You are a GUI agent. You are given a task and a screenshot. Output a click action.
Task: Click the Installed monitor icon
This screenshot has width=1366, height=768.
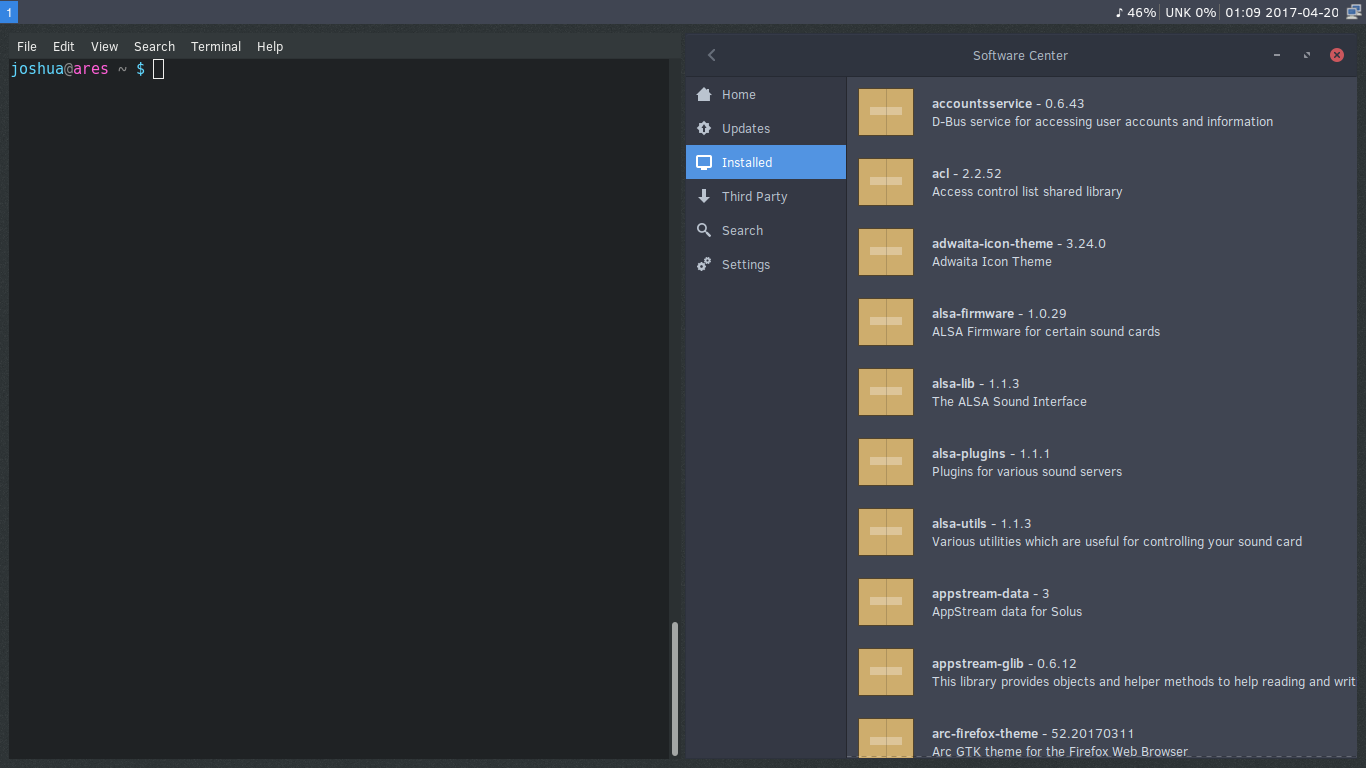[x=704, y=162]
